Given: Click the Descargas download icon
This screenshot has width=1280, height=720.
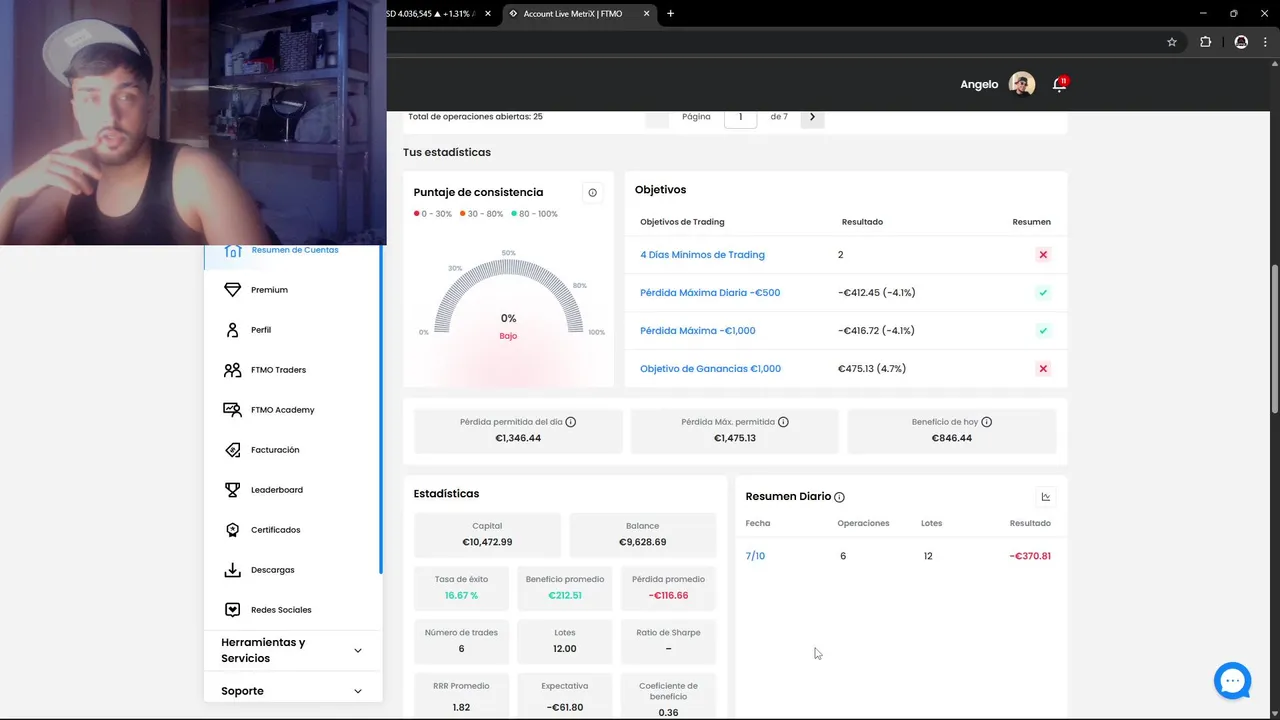Looking at the screenshot, I should coord(233,570).
